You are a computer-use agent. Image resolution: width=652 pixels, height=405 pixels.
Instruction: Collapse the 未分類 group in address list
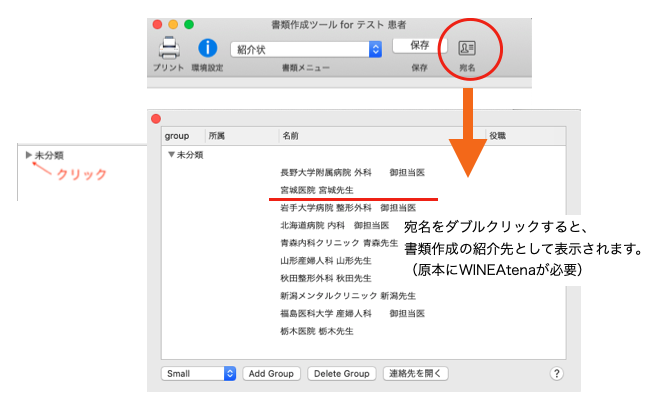(170, 155)
